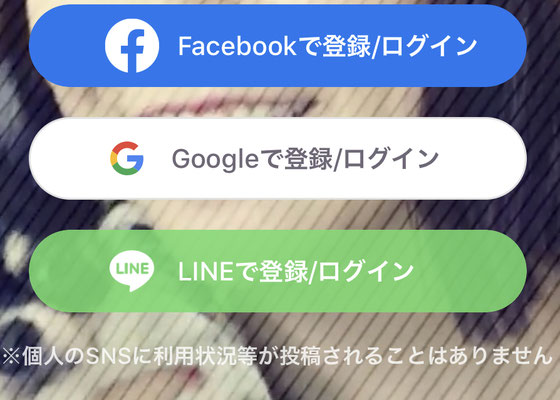Select the word 'Google' in white button

[215, 158]
